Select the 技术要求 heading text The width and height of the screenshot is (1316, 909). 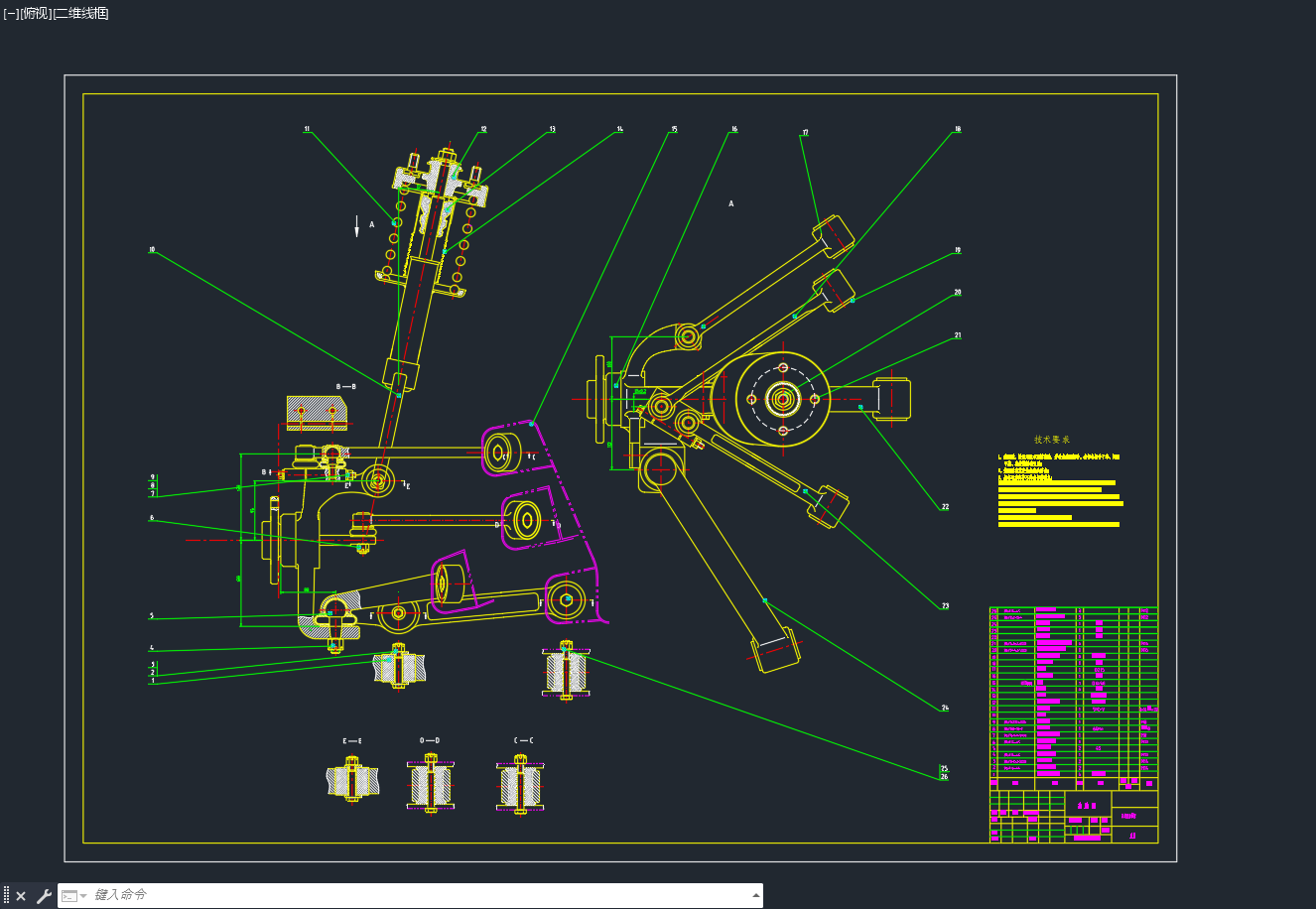tap(1052, 440)
